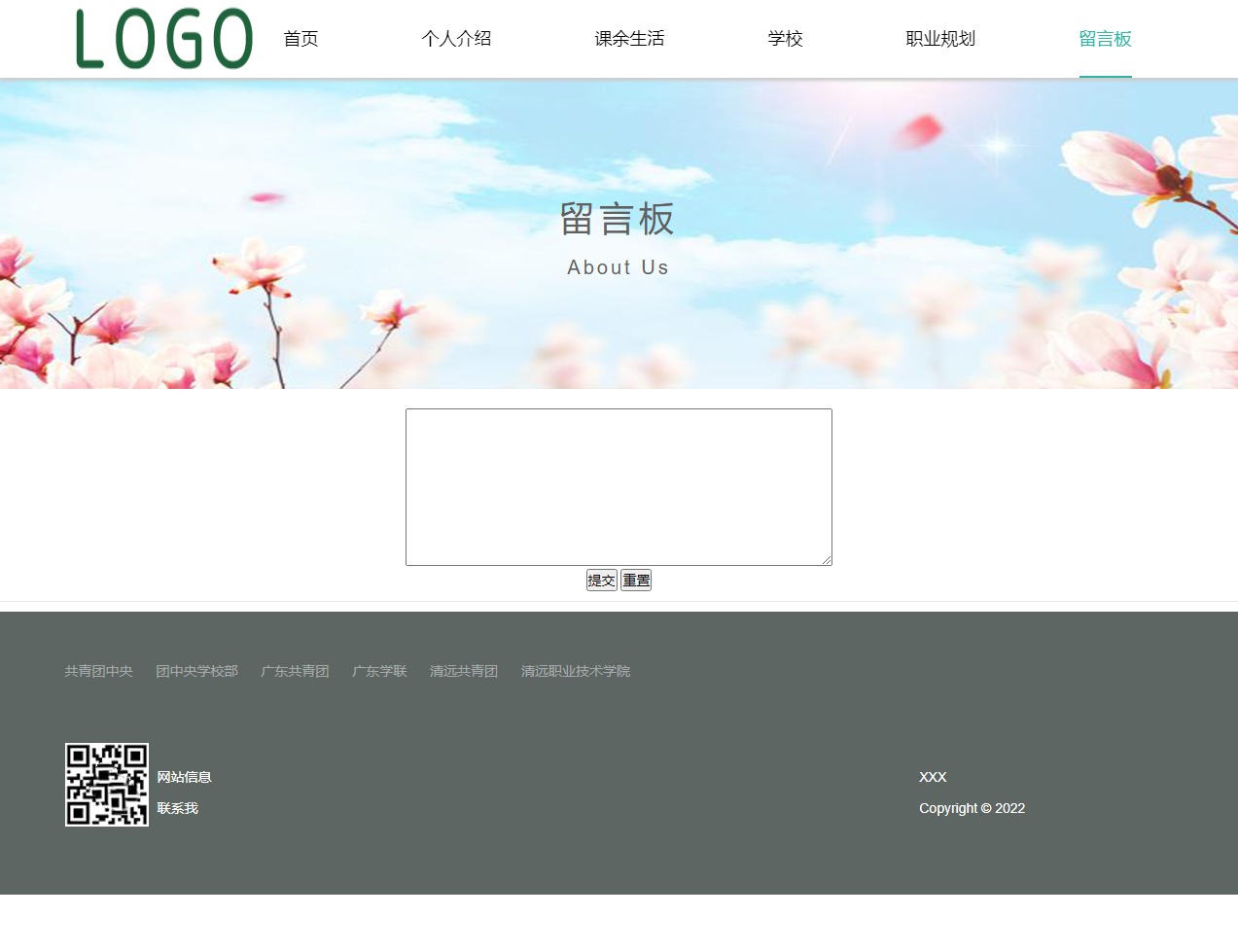Navigate to 职业规划 in the navbar
Viewport: 1238px width, 952px height.
[x=939, y=39]
